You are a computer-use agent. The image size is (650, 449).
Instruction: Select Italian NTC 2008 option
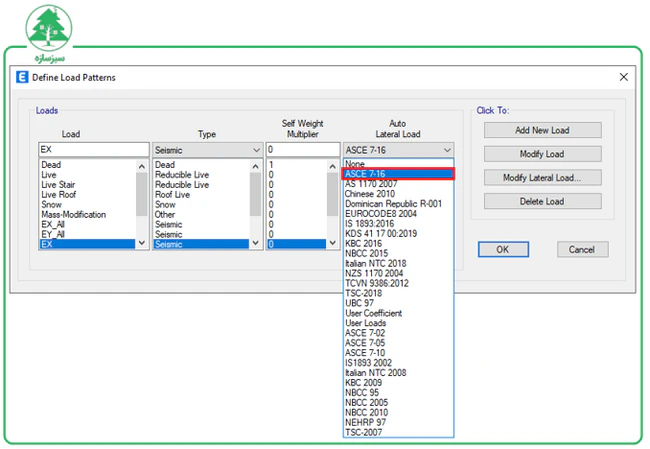[x=398, y=373]
